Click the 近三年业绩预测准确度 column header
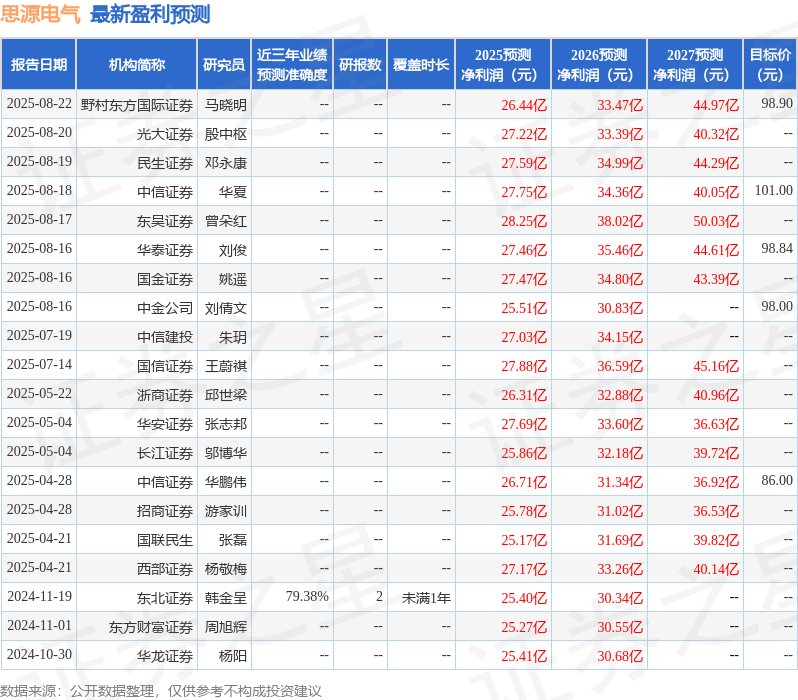This screenshot has height=700, width=798. tap(292, 65)
